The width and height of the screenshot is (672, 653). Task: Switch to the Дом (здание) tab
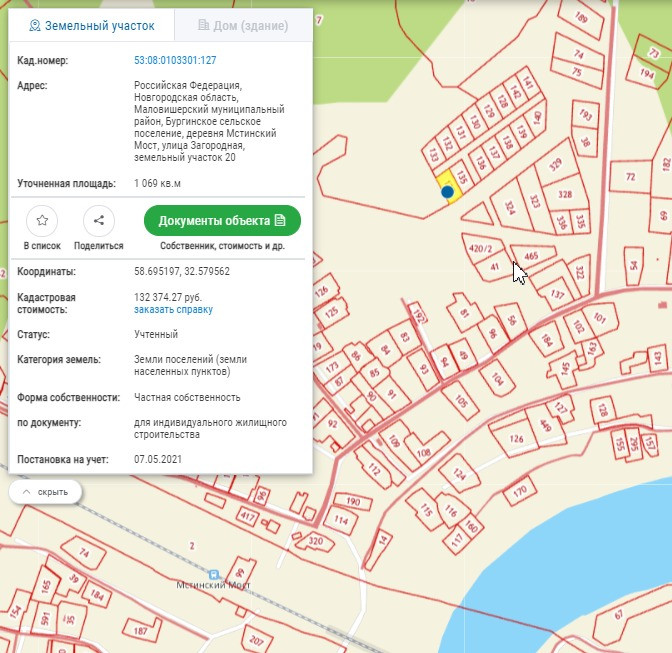coord(243,25)
